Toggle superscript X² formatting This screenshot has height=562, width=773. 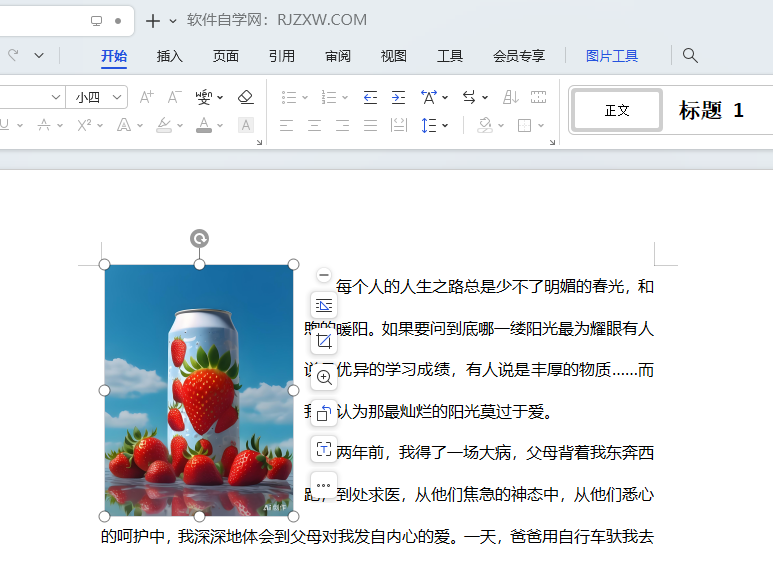tap(84, 125)
